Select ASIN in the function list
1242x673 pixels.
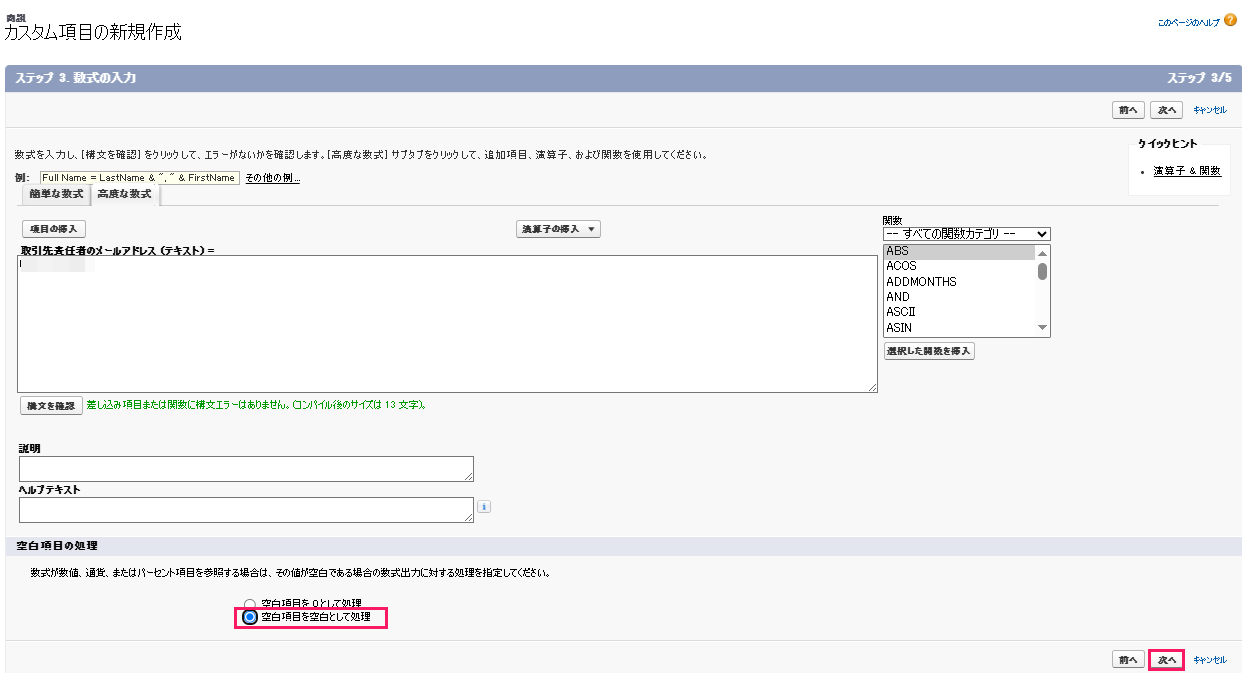tap(959, 327)
